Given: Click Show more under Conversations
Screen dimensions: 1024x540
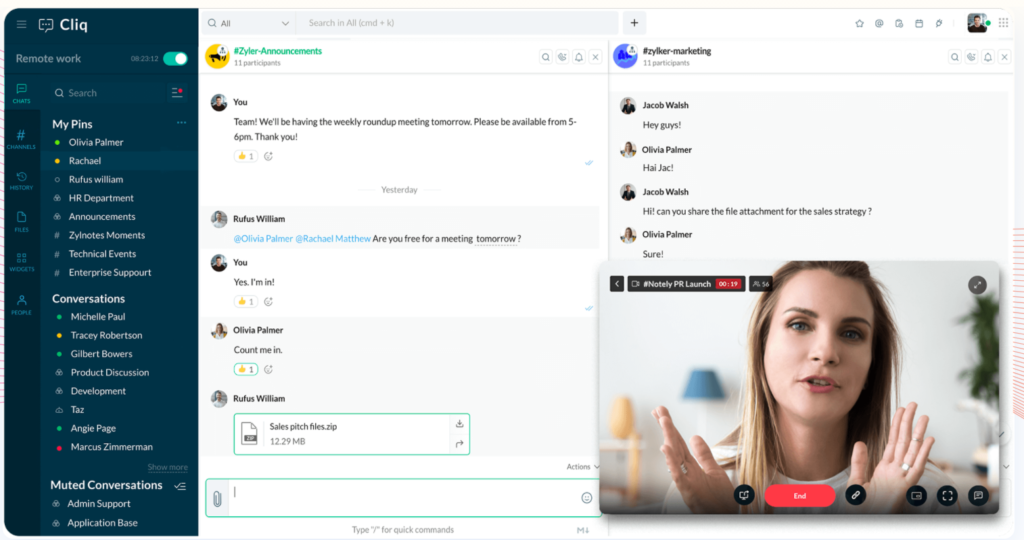Looking at the screenshot, I should coord(167,467).
